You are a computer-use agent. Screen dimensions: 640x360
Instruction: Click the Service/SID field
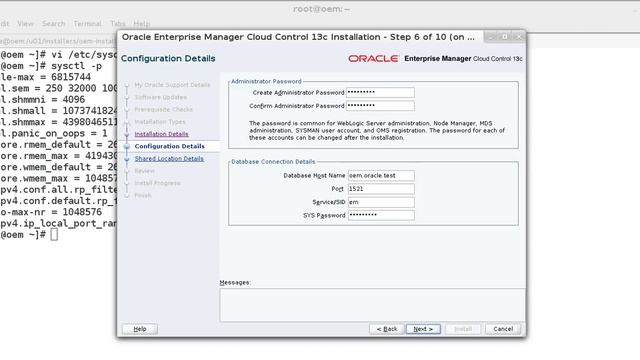381,202
